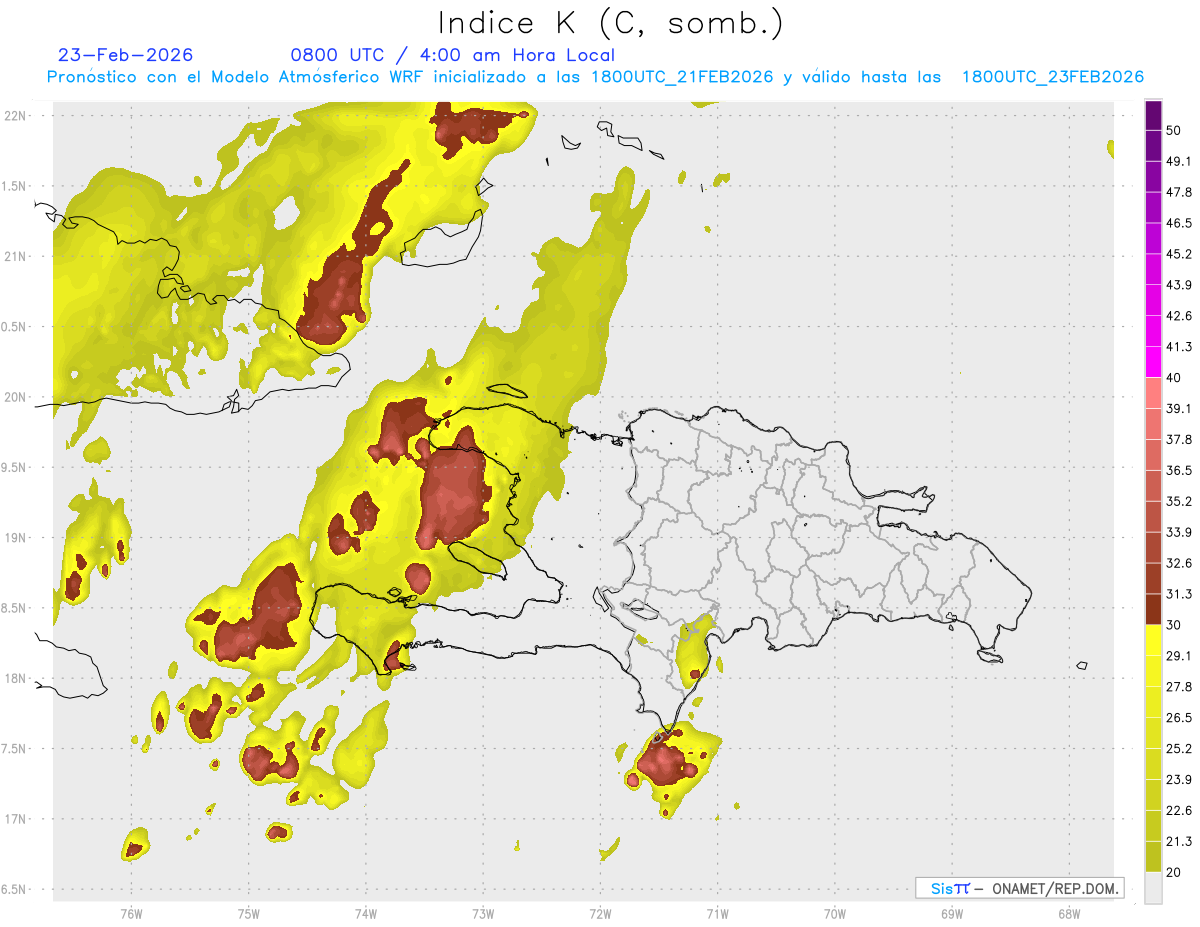
Task: Click the "22N" latitude label
Action: 17,115
